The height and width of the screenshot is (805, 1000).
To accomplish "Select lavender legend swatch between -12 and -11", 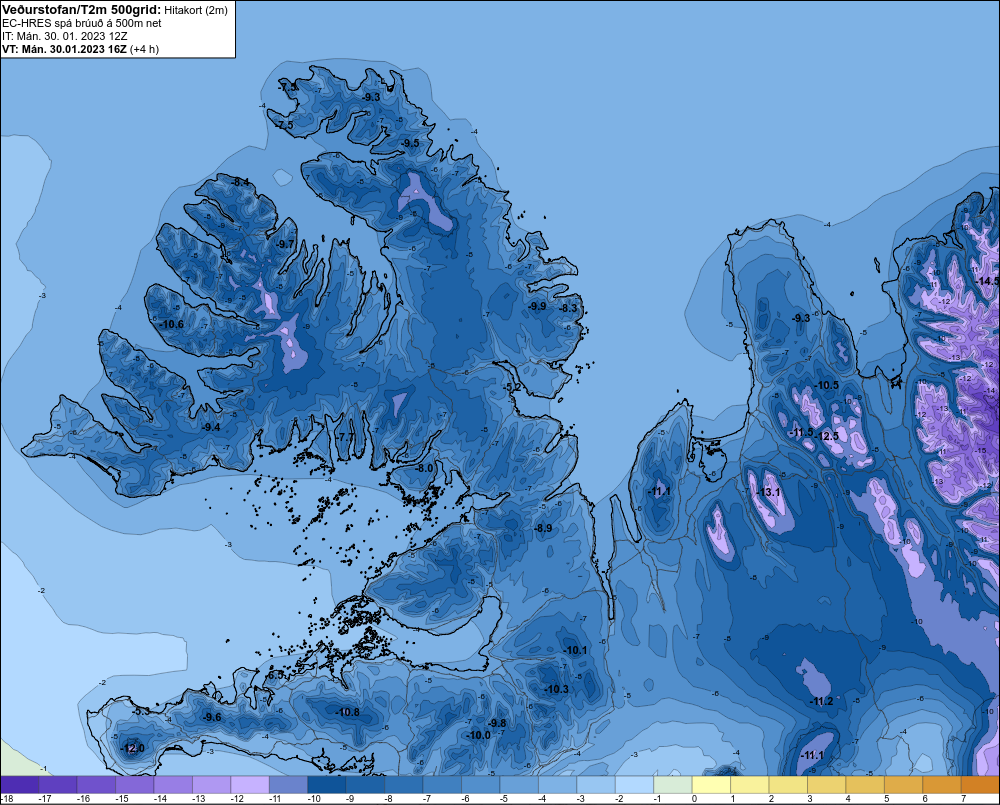I will click(x=250, y=784).
